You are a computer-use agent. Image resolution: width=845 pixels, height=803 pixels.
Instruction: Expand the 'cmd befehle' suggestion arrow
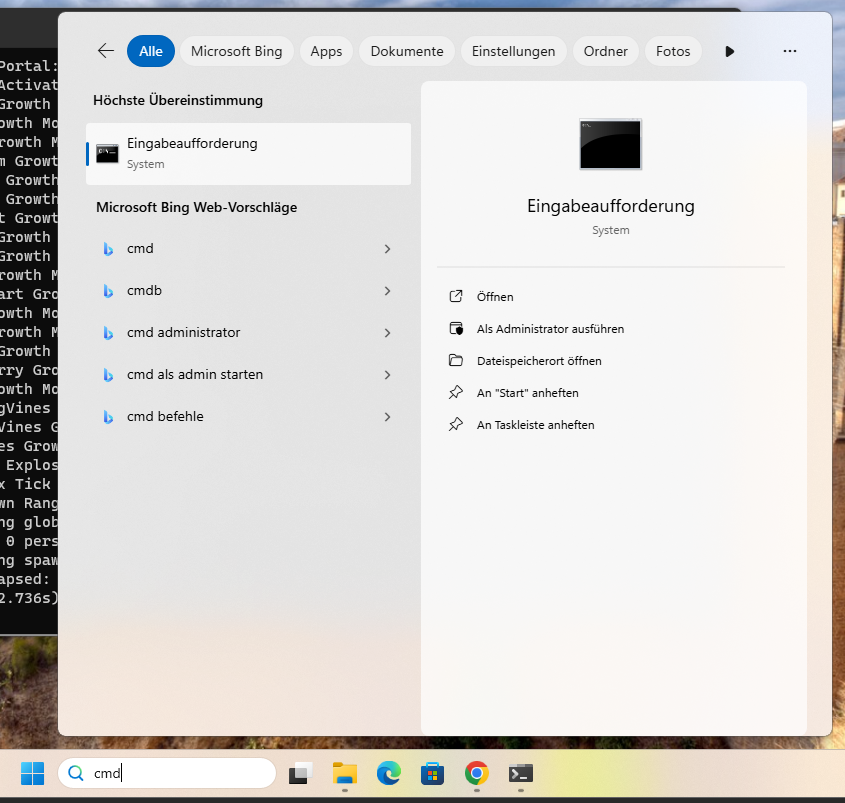click(x=387, y=417)
